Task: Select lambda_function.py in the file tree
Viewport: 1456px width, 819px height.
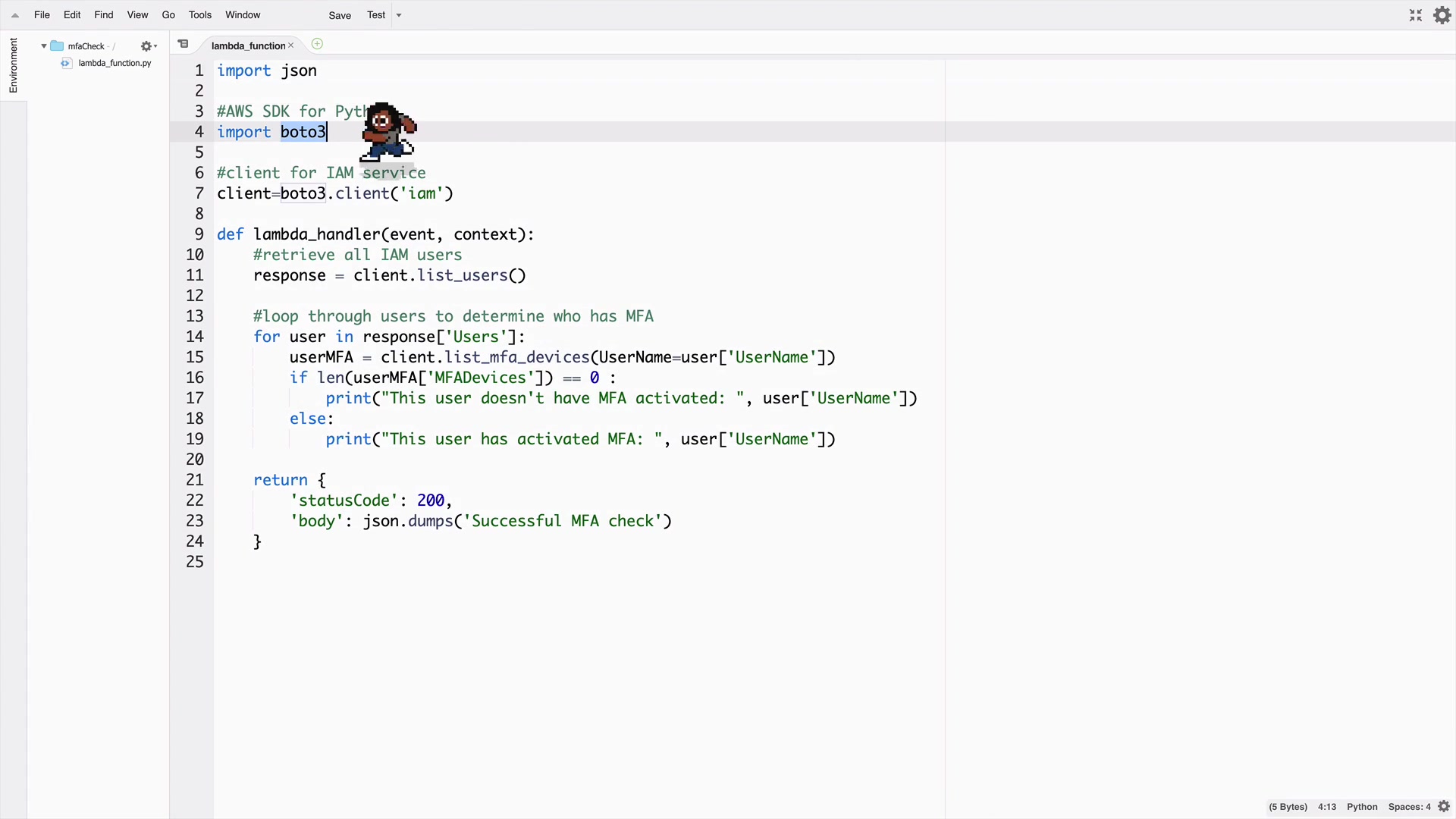Action: (x=115, y=64)
